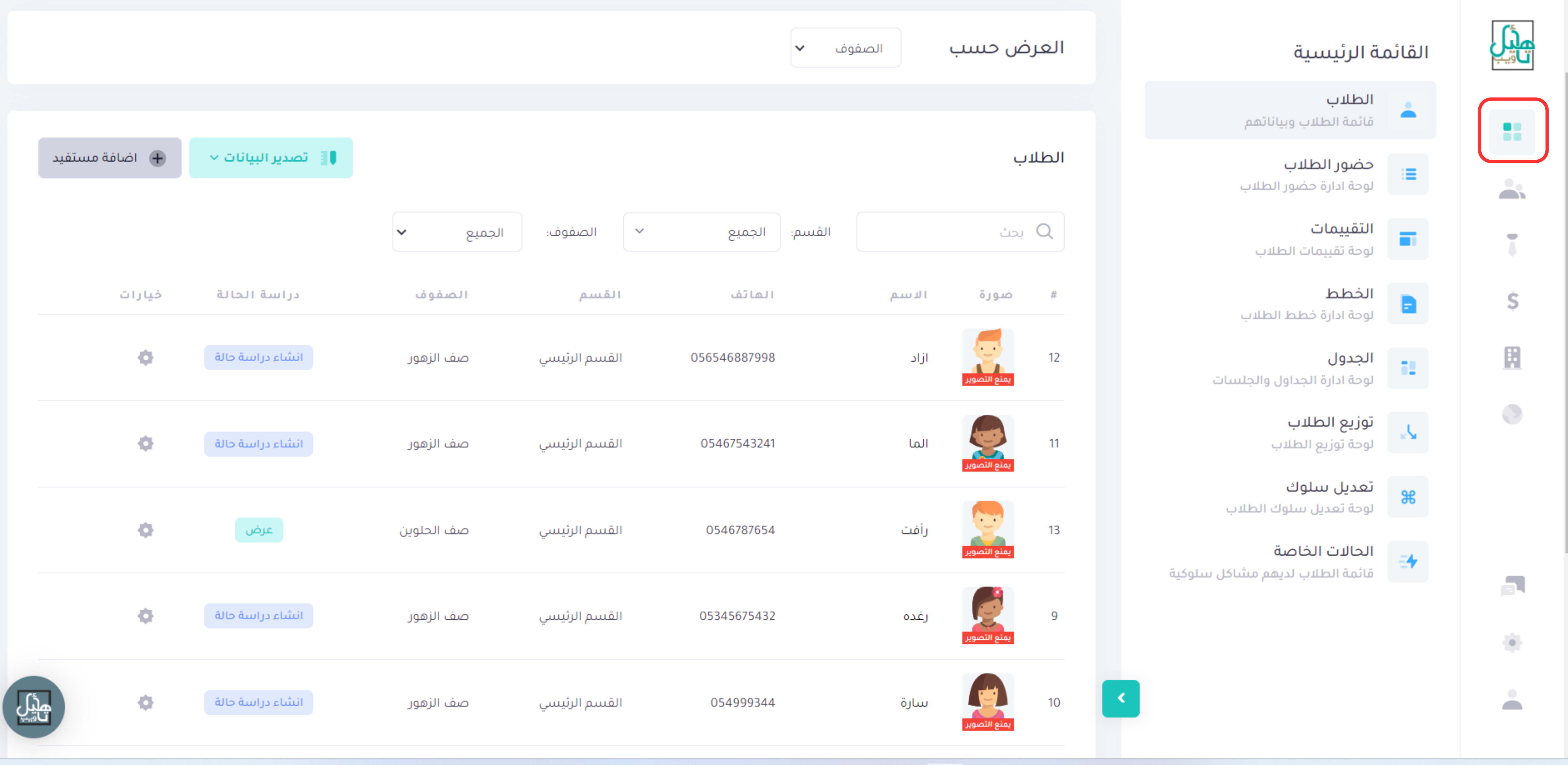Open الحالات الخاصة menu item
This screenshot has width=1568, height=765.
[x=1290, y=562]
